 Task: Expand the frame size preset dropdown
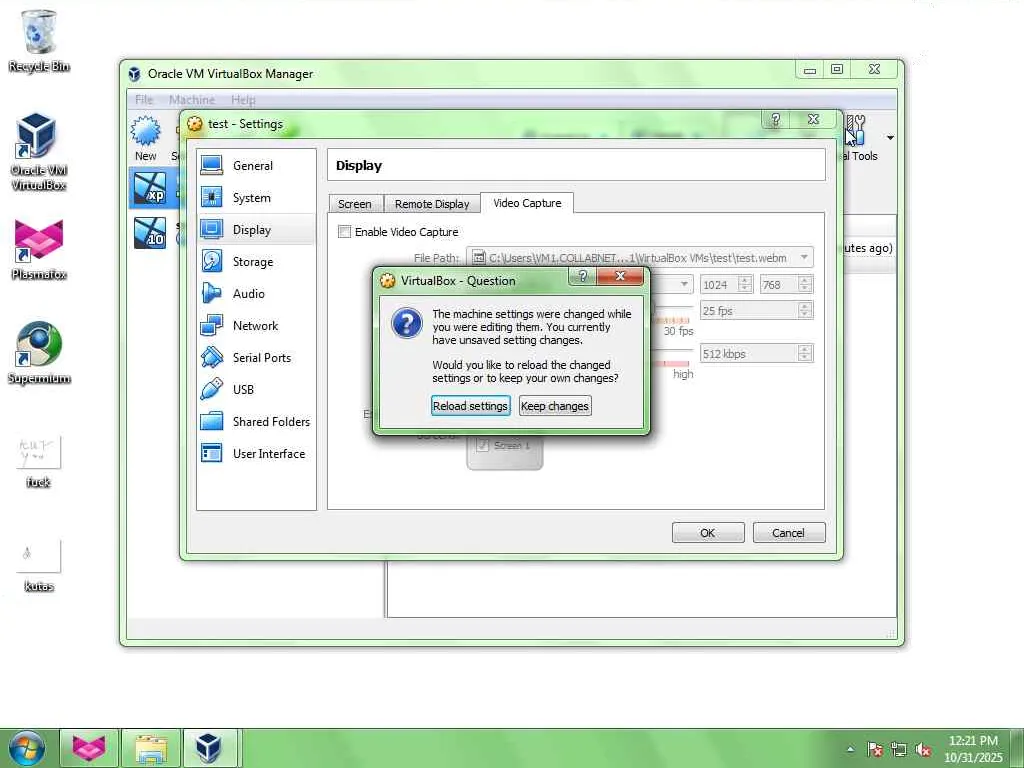684,284
